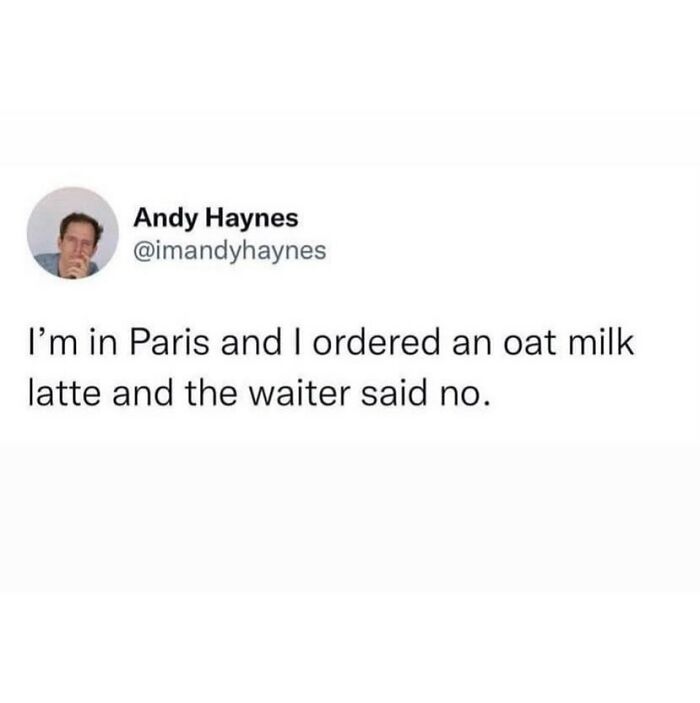Click the word ordered in the tweet
This screenshot has width=700, height=703.
(x=376, y=343)
